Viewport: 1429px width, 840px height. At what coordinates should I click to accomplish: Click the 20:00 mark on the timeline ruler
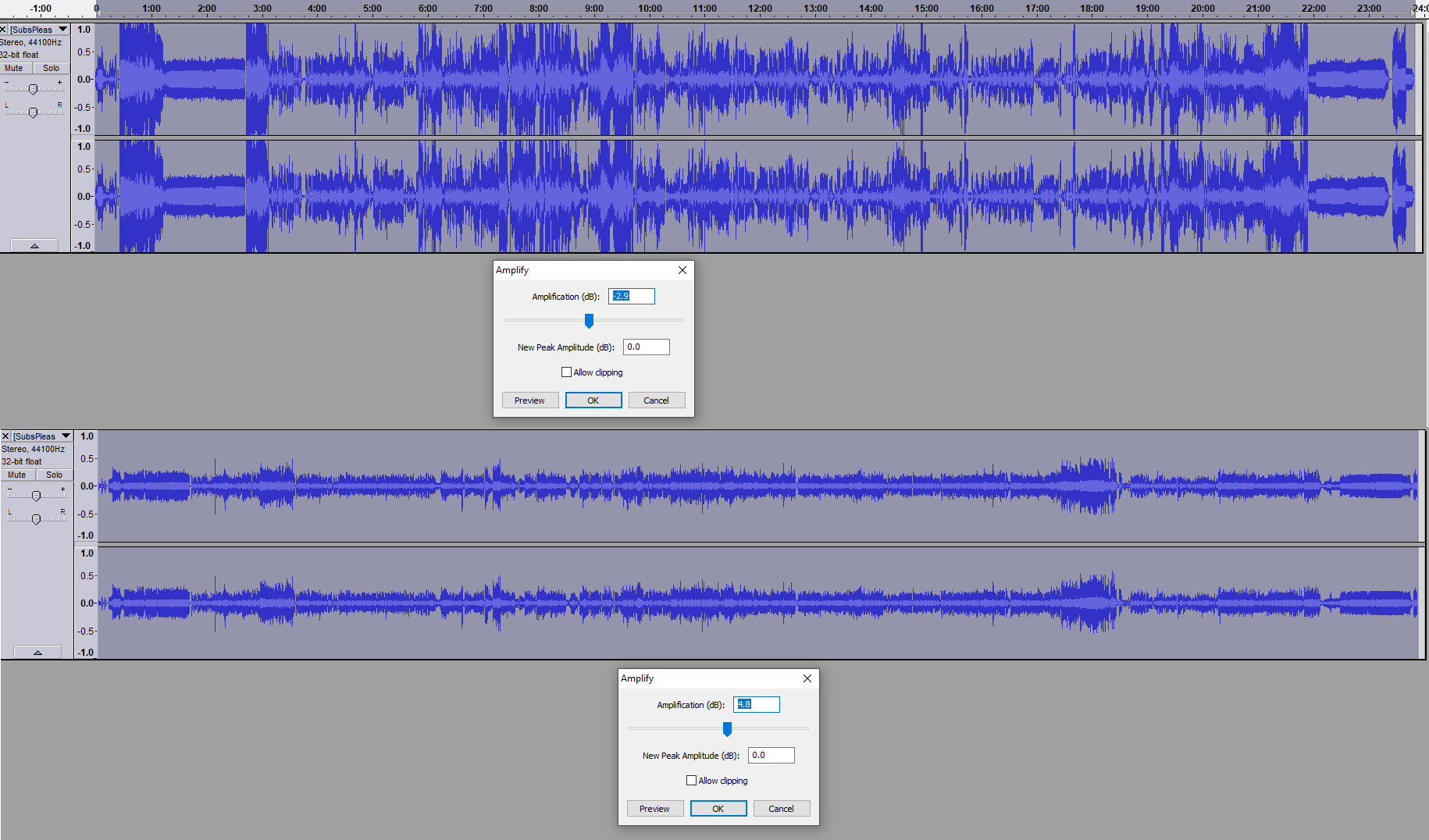point(1203,9)
